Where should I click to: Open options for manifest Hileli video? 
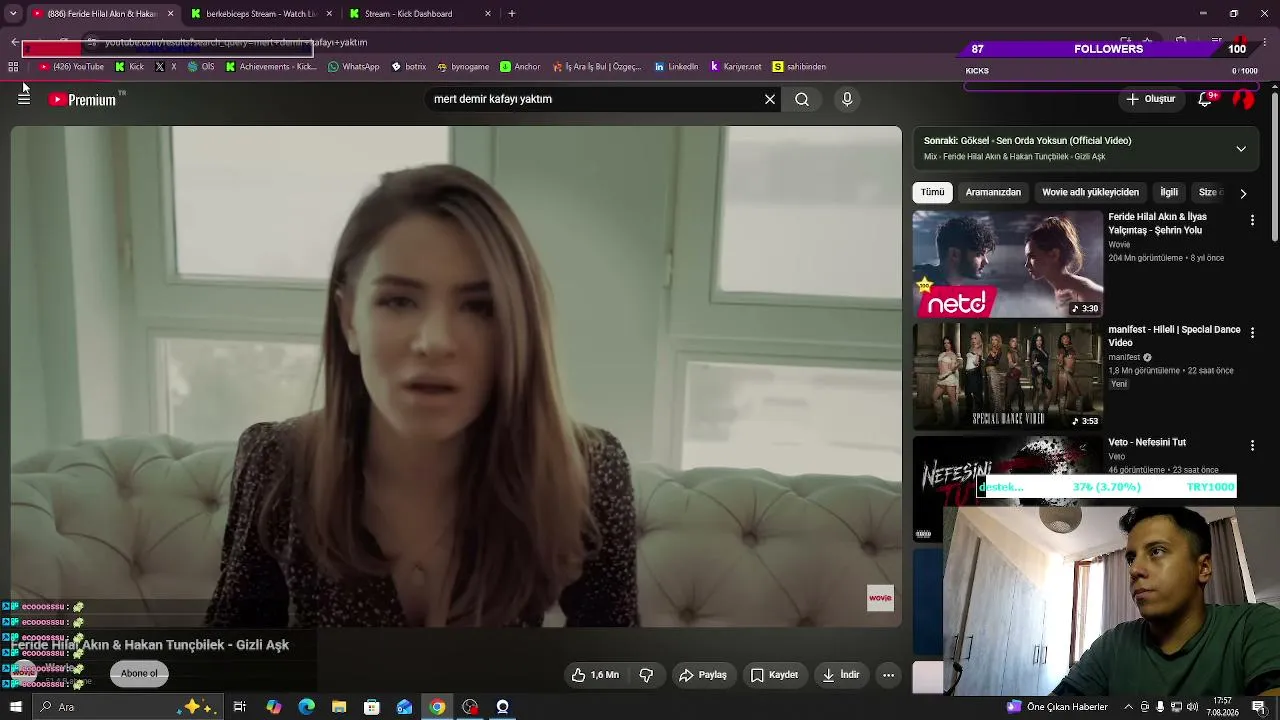(x=1252, y=332)
